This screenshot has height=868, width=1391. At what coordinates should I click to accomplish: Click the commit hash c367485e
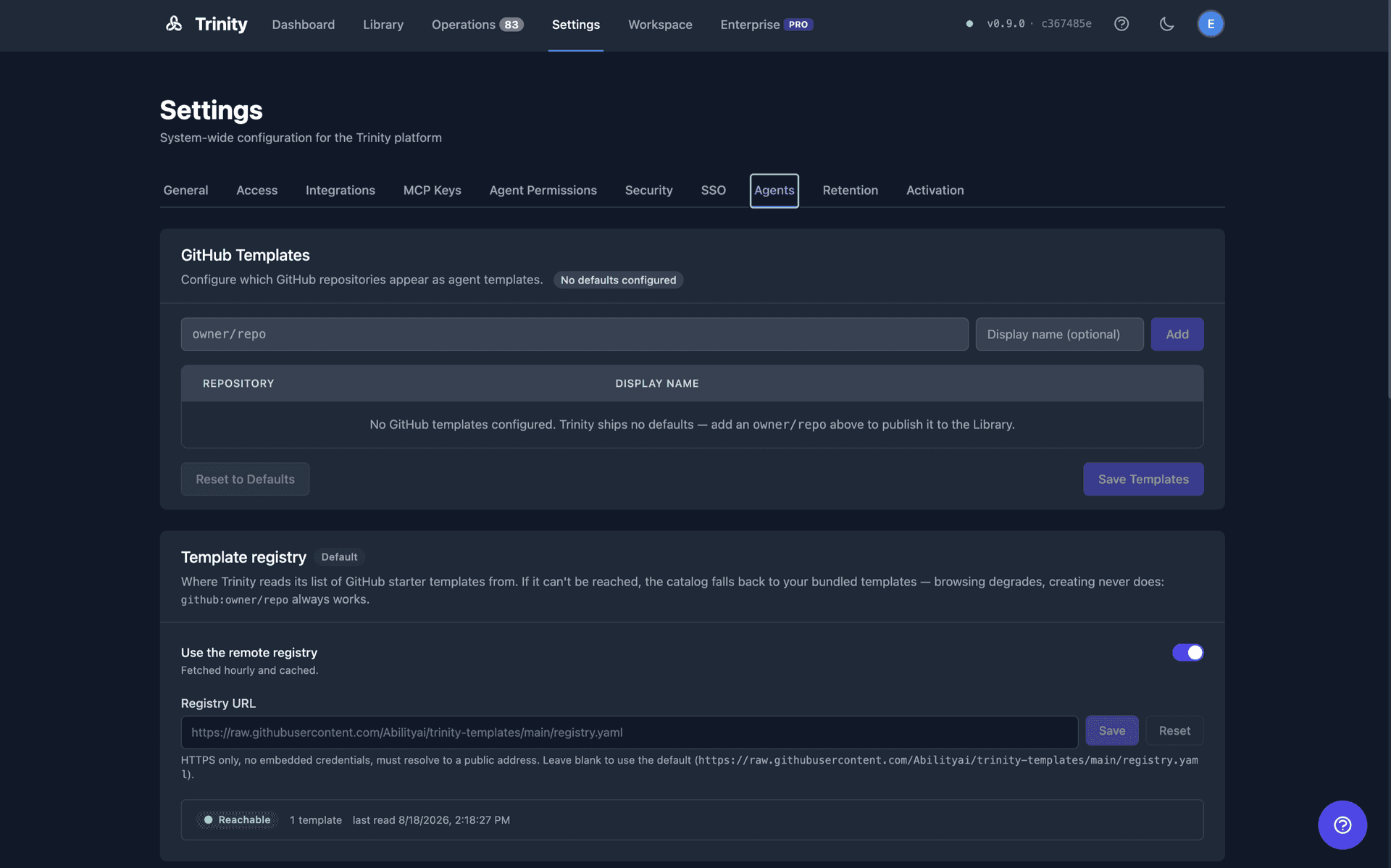pos(1066,24)
